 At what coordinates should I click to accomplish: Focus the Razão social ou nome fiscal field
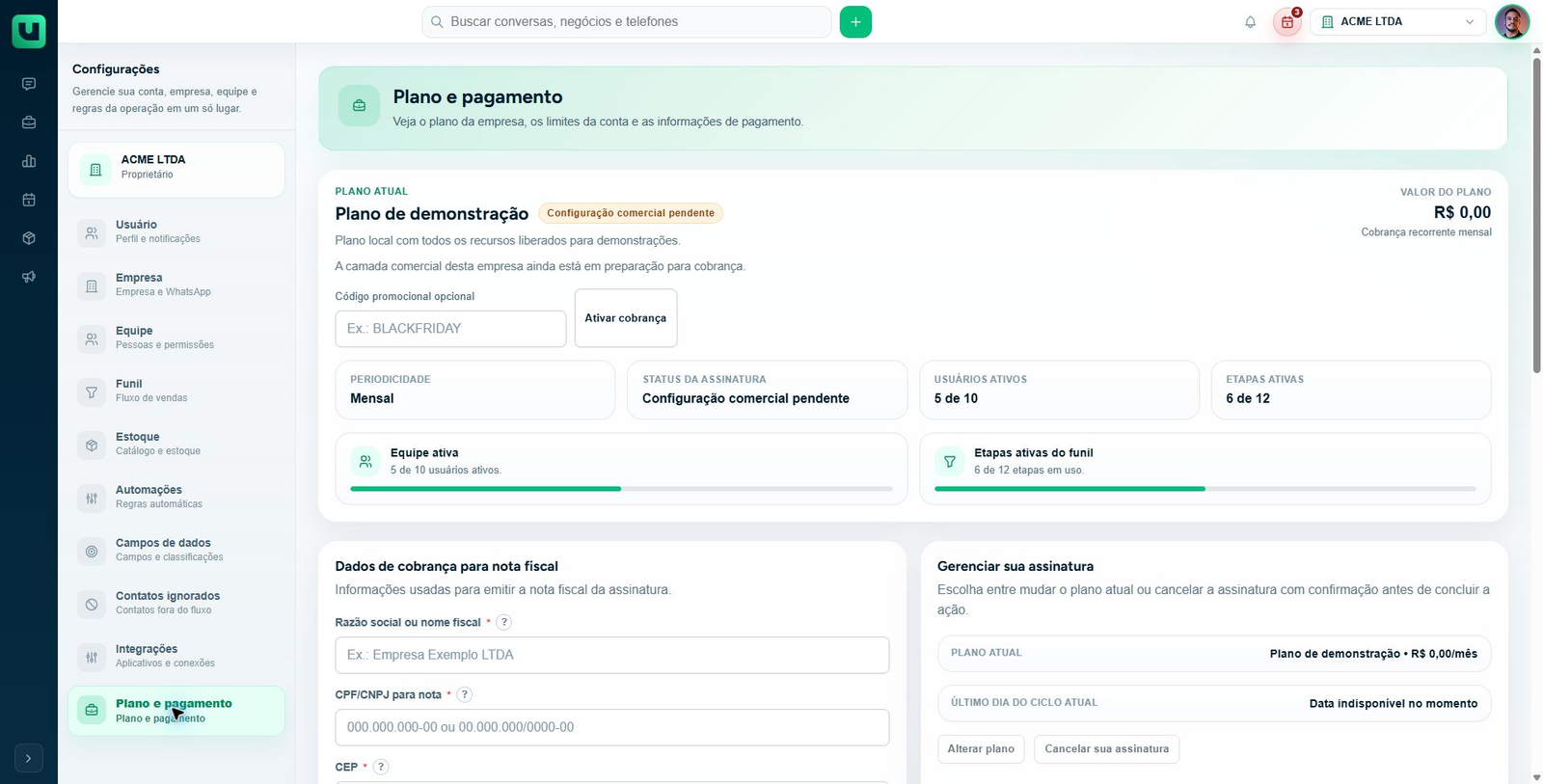click(x=612, y=655)
